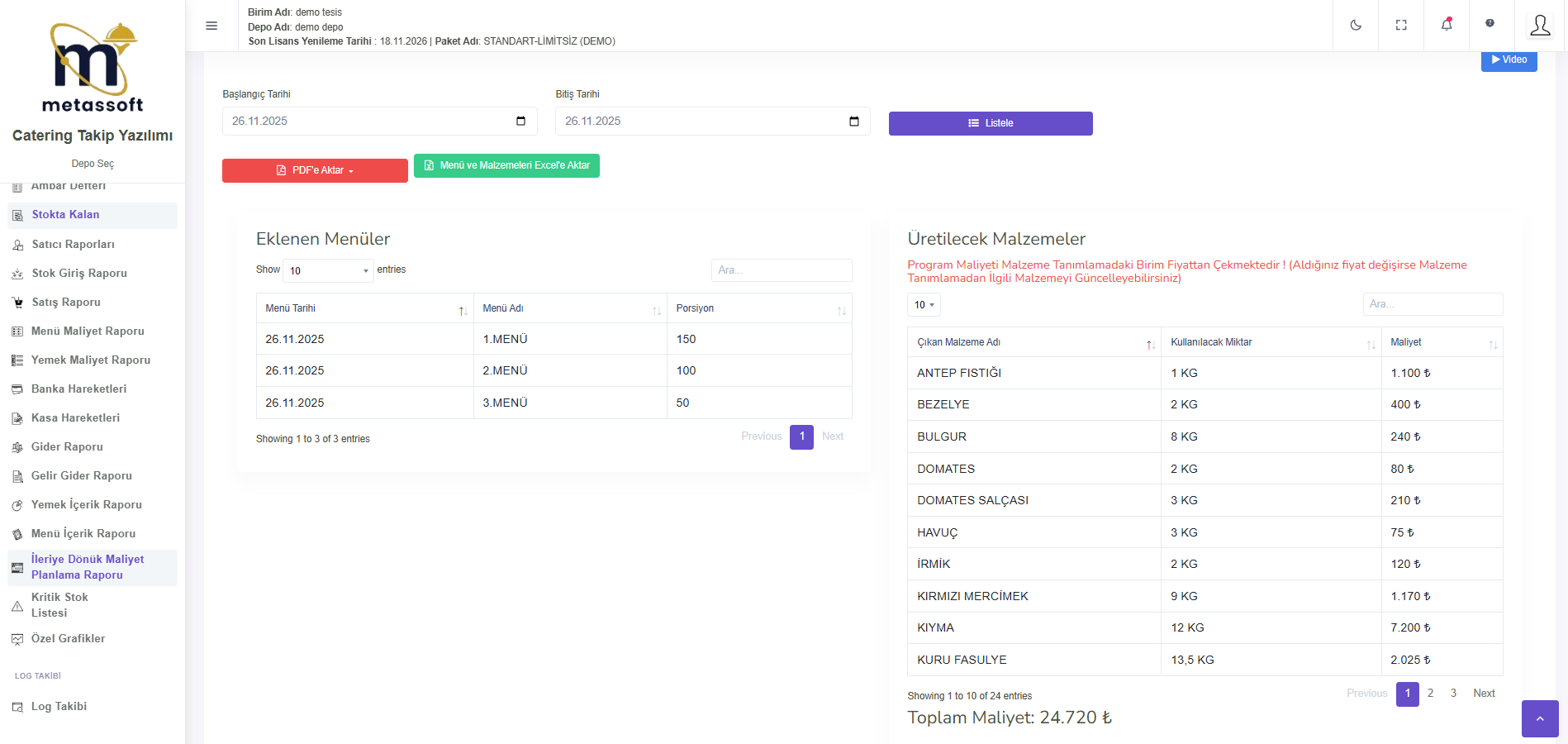Select Kritik Stok Listesi in the sidebar
This screenshot has height=744, width=1568.
coord(59,605)
